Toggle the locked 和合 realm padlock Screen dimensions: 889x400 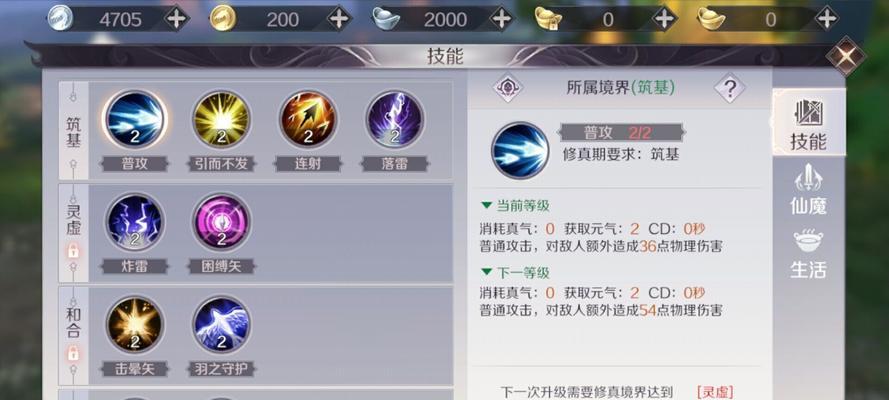click(73, 354)
